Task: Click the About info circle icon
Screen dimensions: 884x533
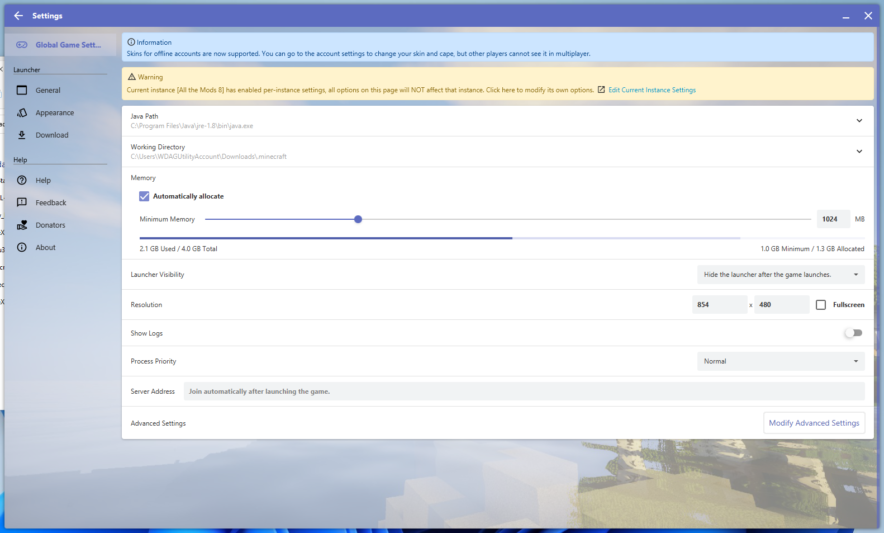Action: pos(22,247)
